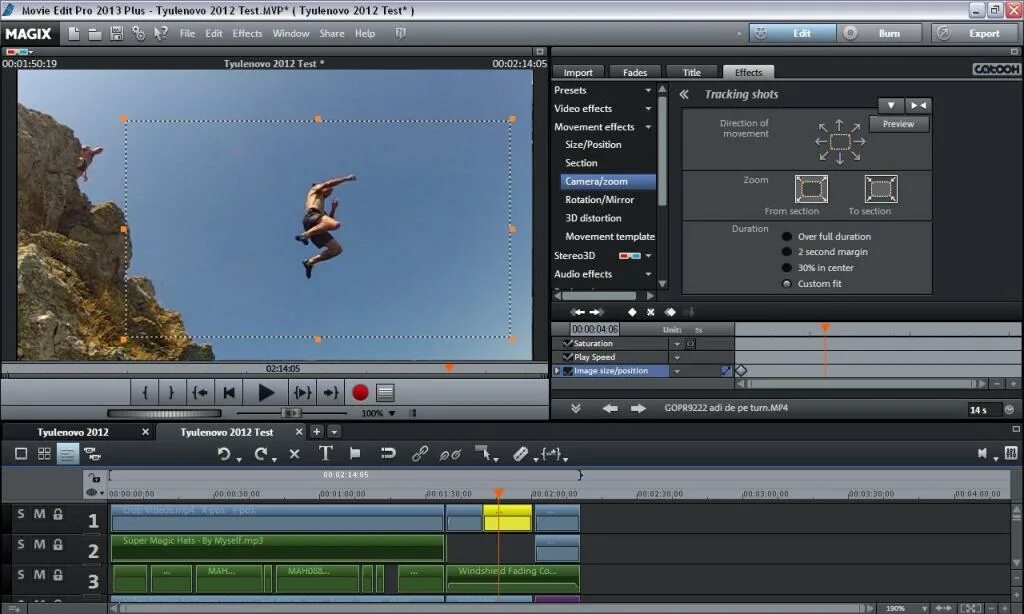
Task: Jump to range end button
Action: point(330,393)
